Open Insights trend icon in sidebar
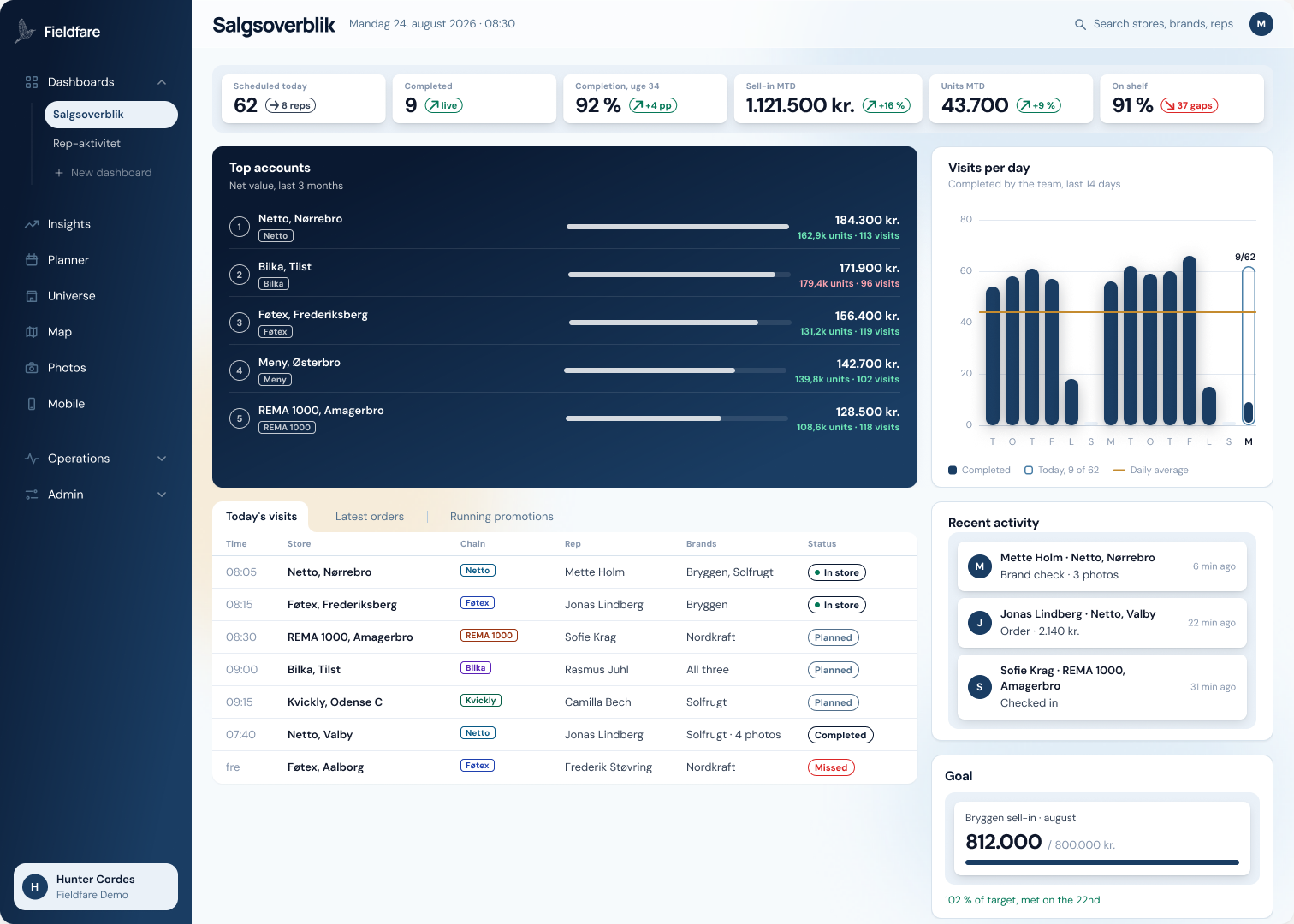 pyautogui.click(x=32, y=224)
